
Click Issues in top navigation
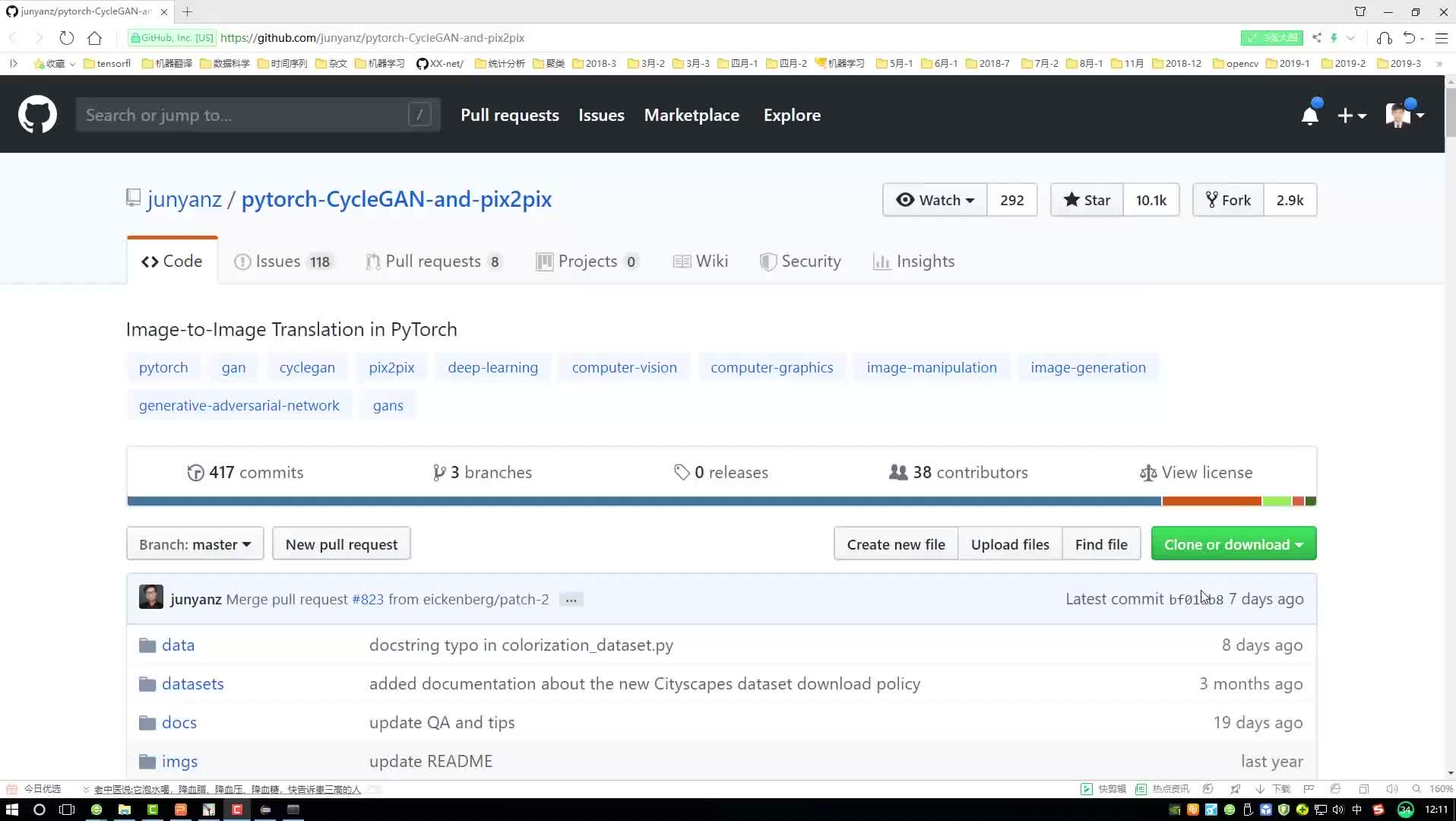[x=601, y=115]
